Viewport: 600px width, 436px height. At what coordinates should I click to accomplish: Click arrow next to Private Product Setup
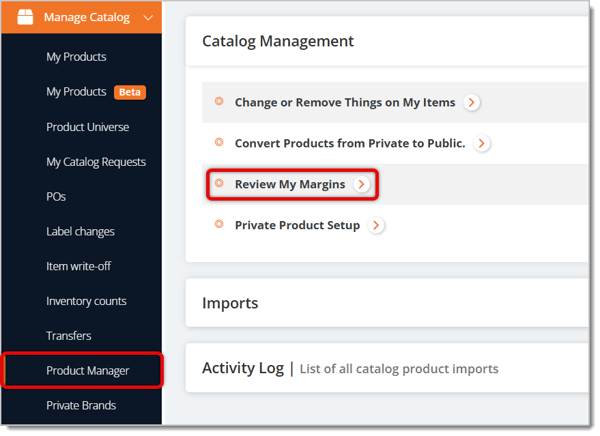click(376, 225)
